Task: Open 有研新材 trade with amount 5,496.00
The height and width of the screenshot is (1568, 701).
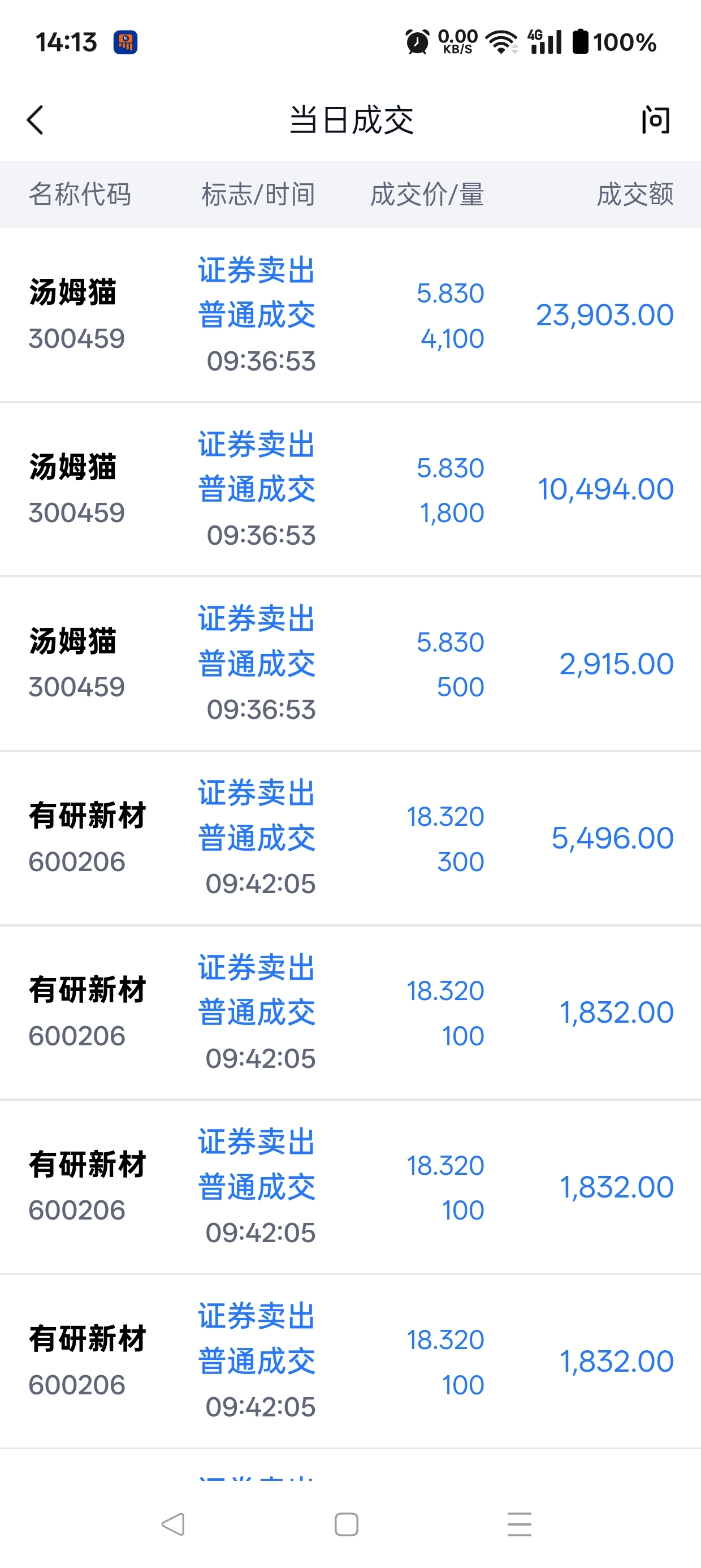Action: pos(350,838)
